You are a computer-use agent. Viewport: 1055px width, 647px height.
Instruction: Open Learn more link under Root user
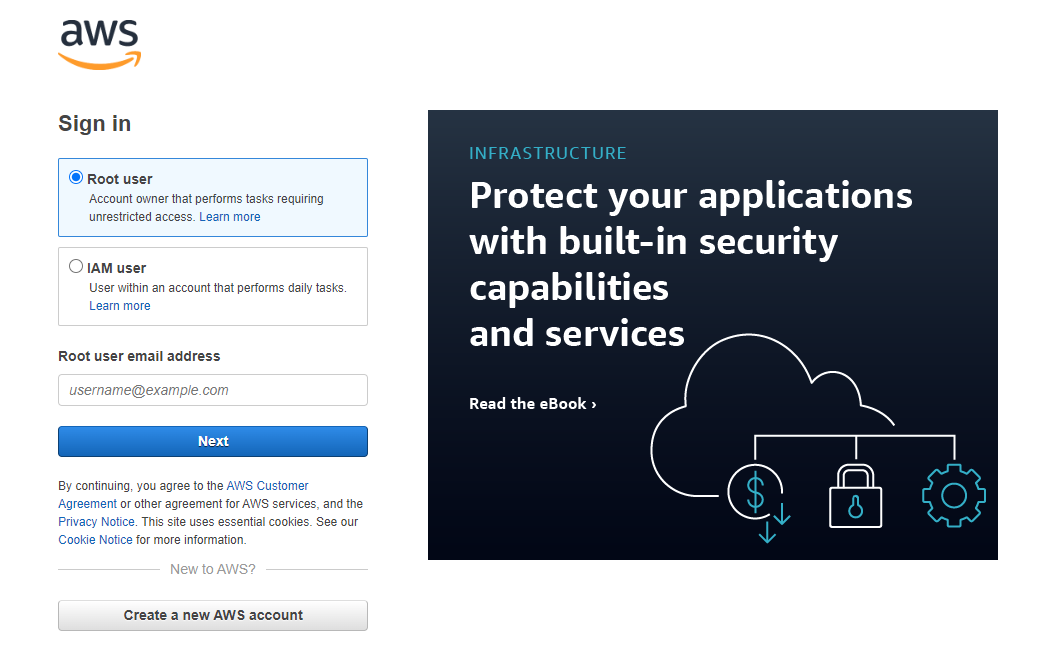pos(229,217)
